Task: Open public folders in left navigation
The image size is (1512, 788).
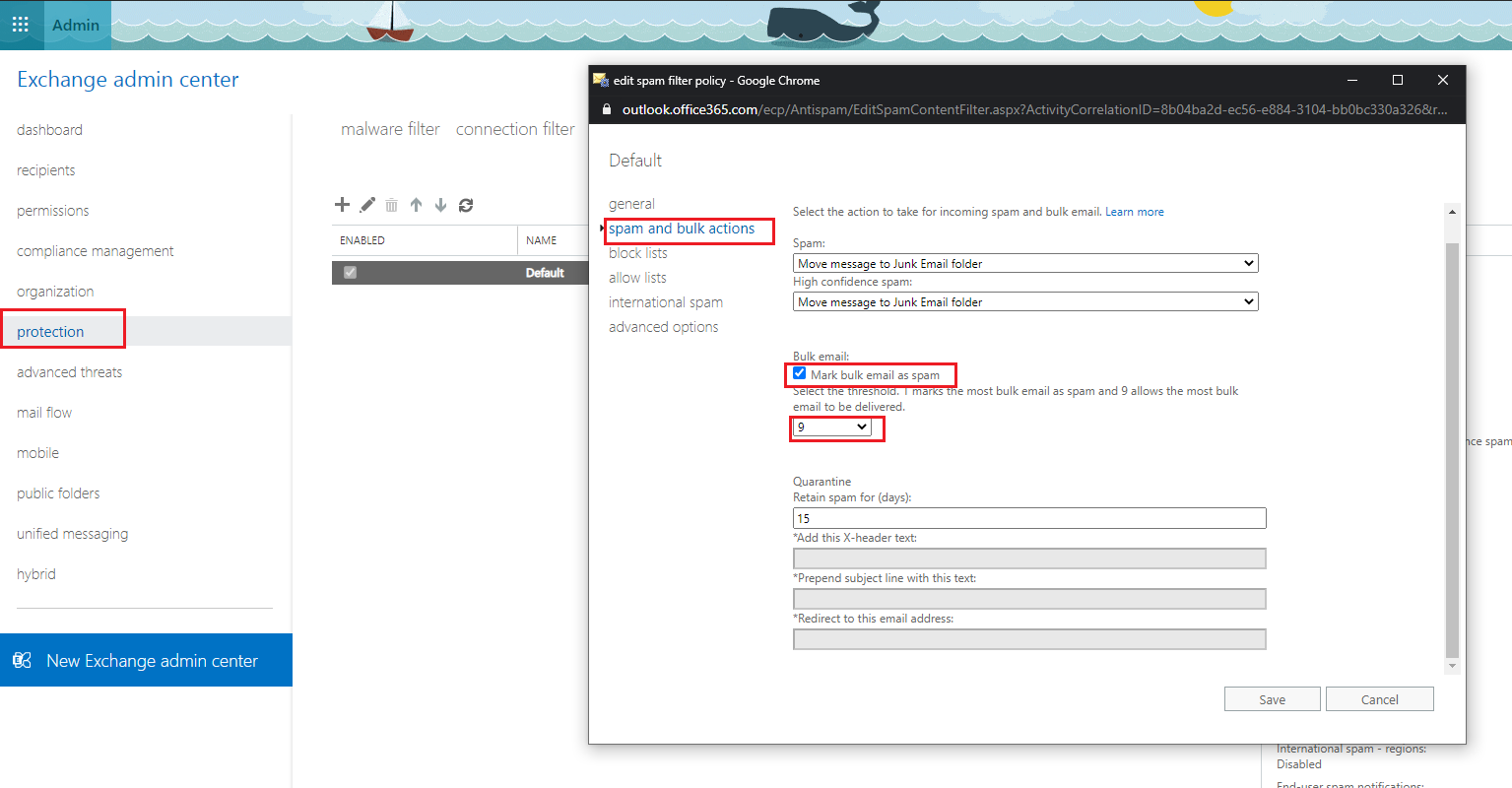Action: [x=58, y=493]
